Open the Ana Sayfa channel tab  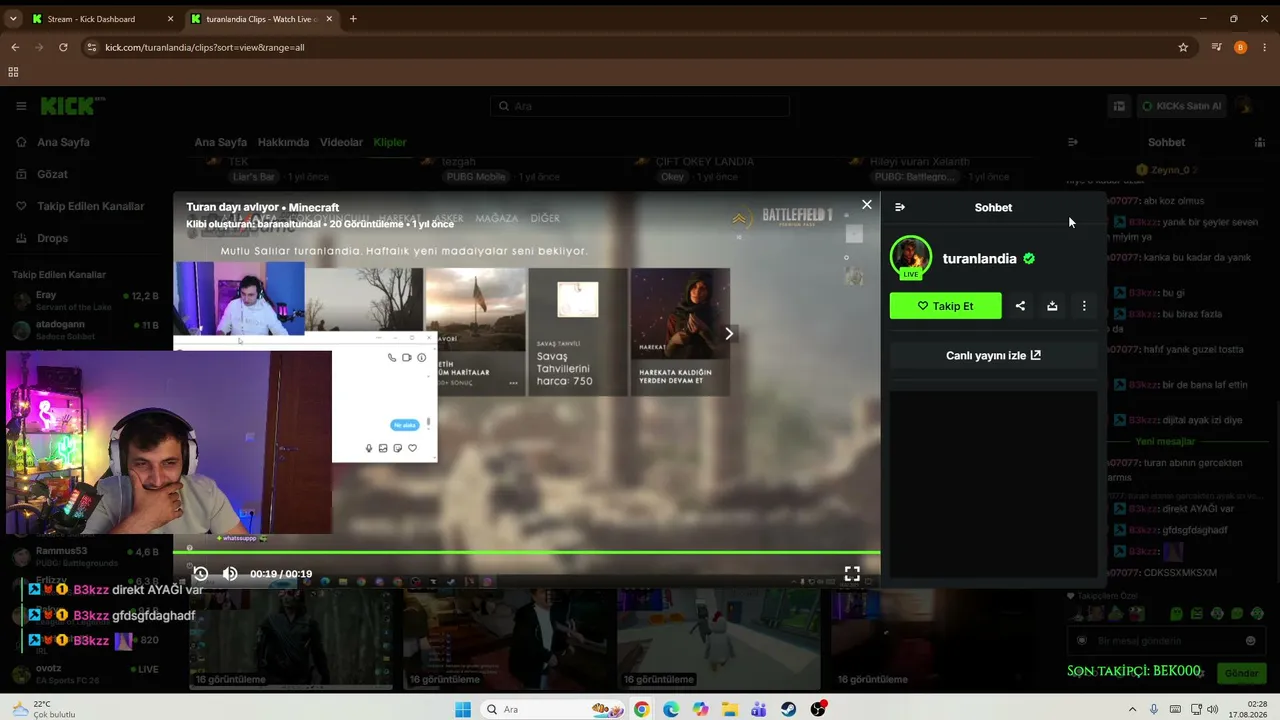[220, 142]
